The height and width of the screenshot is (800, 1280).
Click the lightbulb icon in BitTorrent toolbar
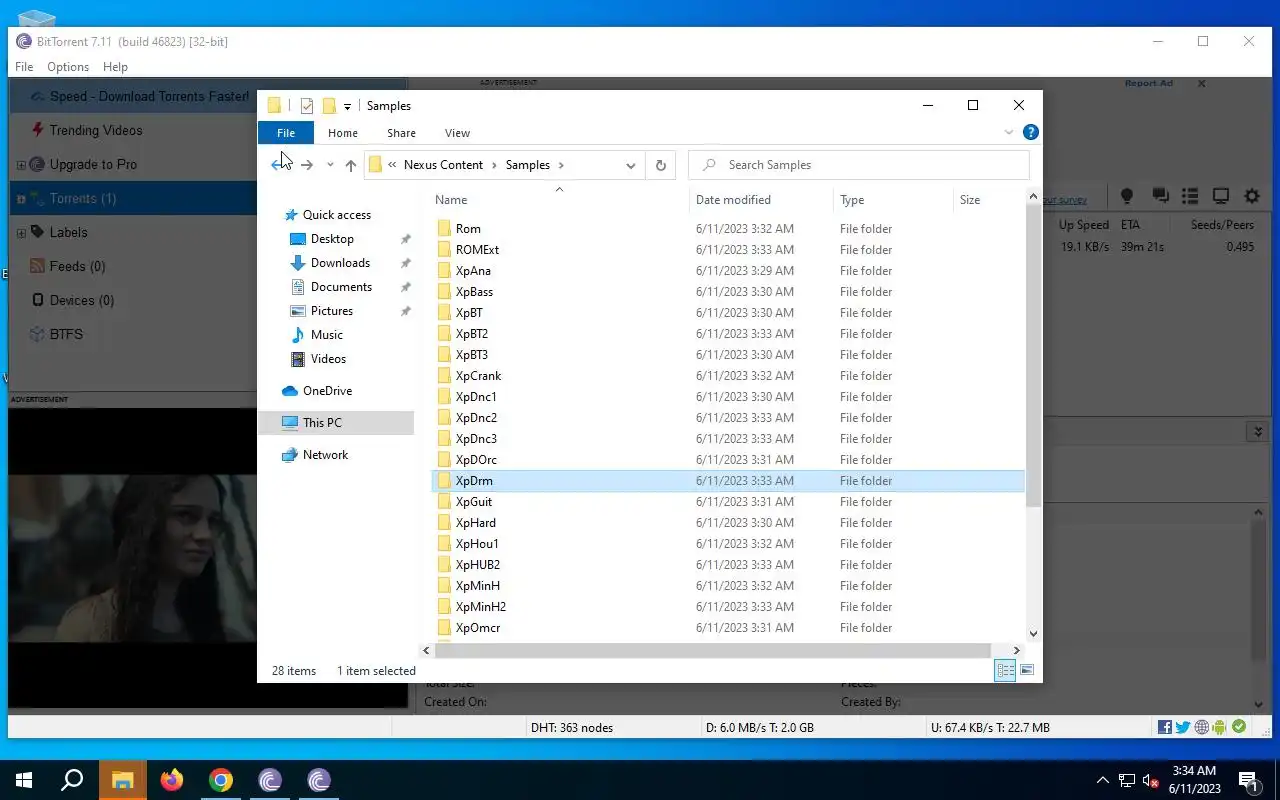[x=1127, y=196]
